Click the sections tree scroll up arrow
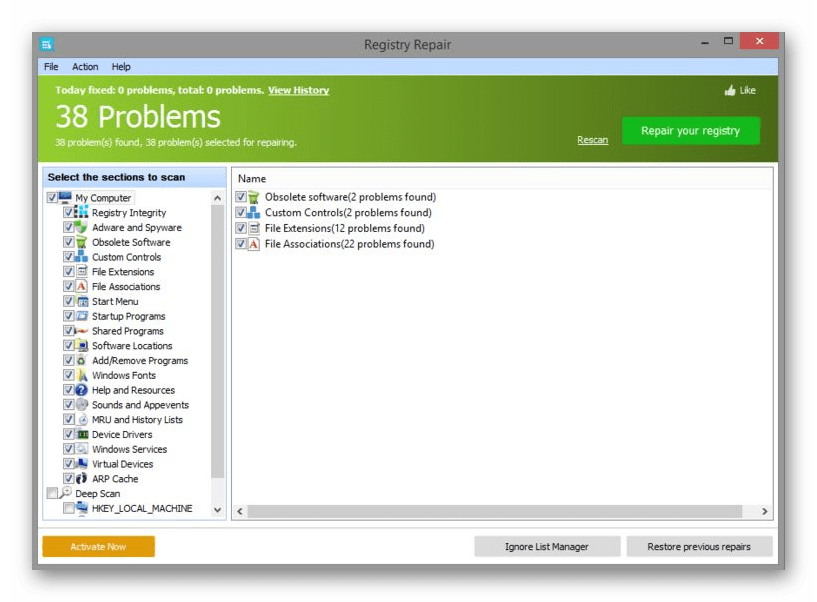This screenshot has width=817, height=602. [218, 198]
